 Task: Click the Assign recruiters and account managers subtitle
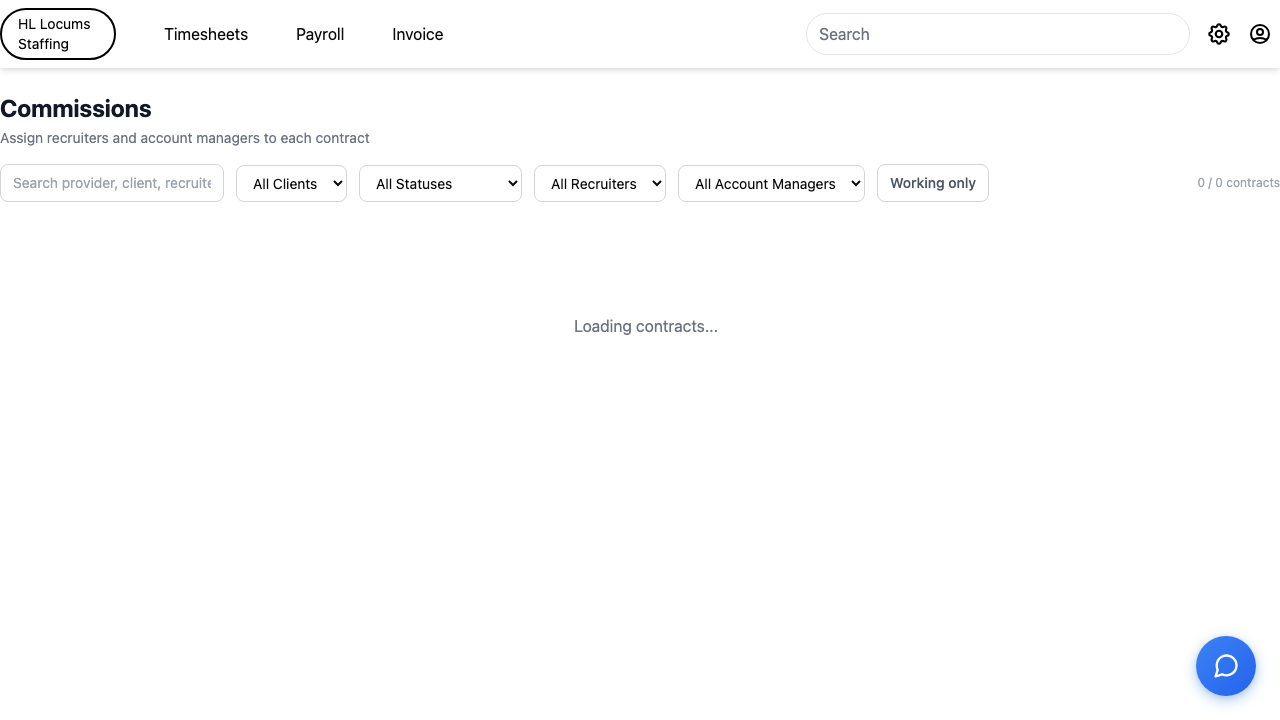tap(185, 138)
